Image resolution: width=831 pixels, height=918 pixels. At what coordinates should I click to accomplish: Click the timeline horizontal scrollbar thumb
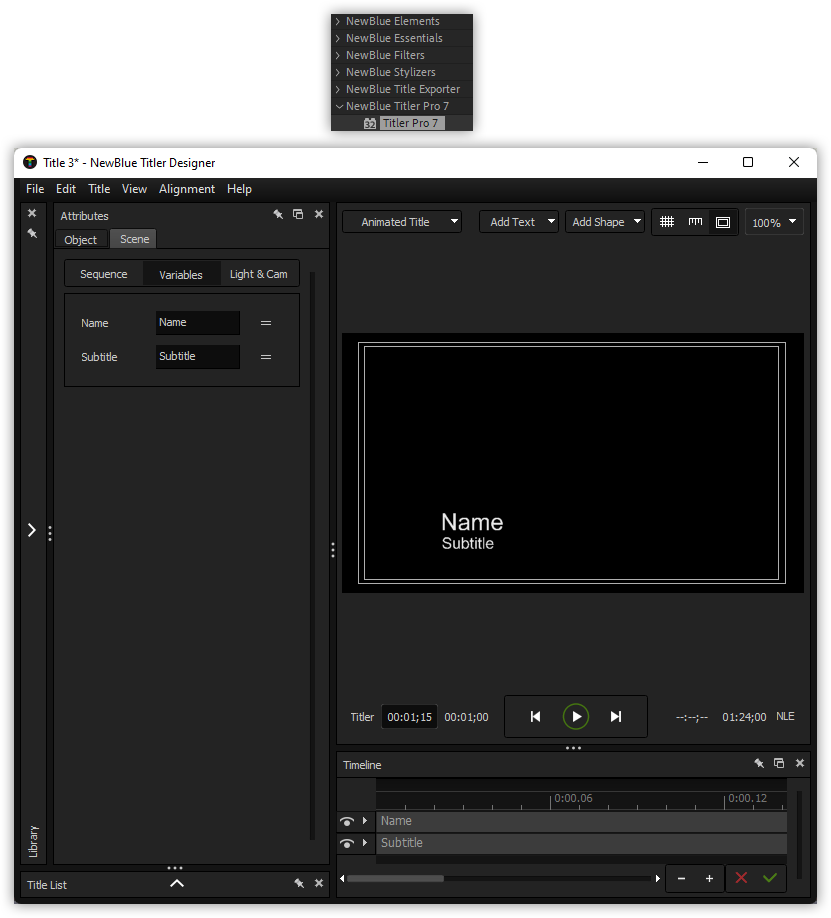395,878
